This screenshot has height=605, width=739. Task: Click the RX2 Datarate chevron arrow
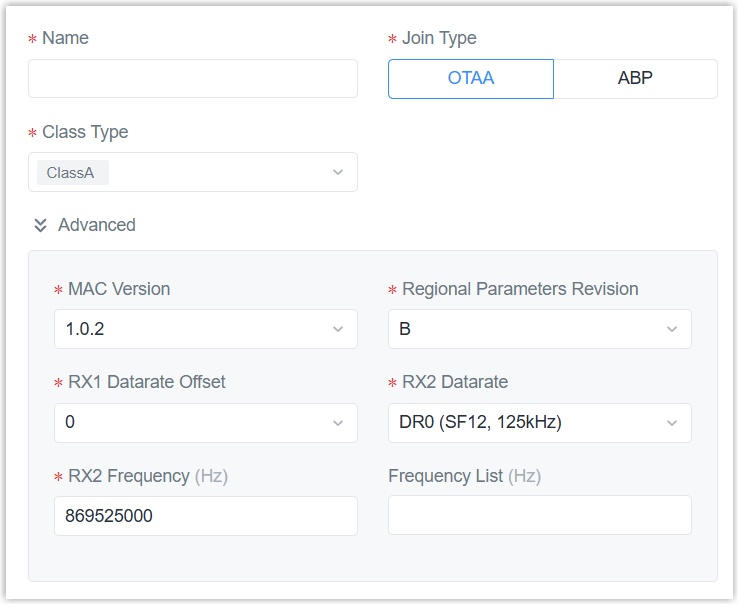pos(672,422)
